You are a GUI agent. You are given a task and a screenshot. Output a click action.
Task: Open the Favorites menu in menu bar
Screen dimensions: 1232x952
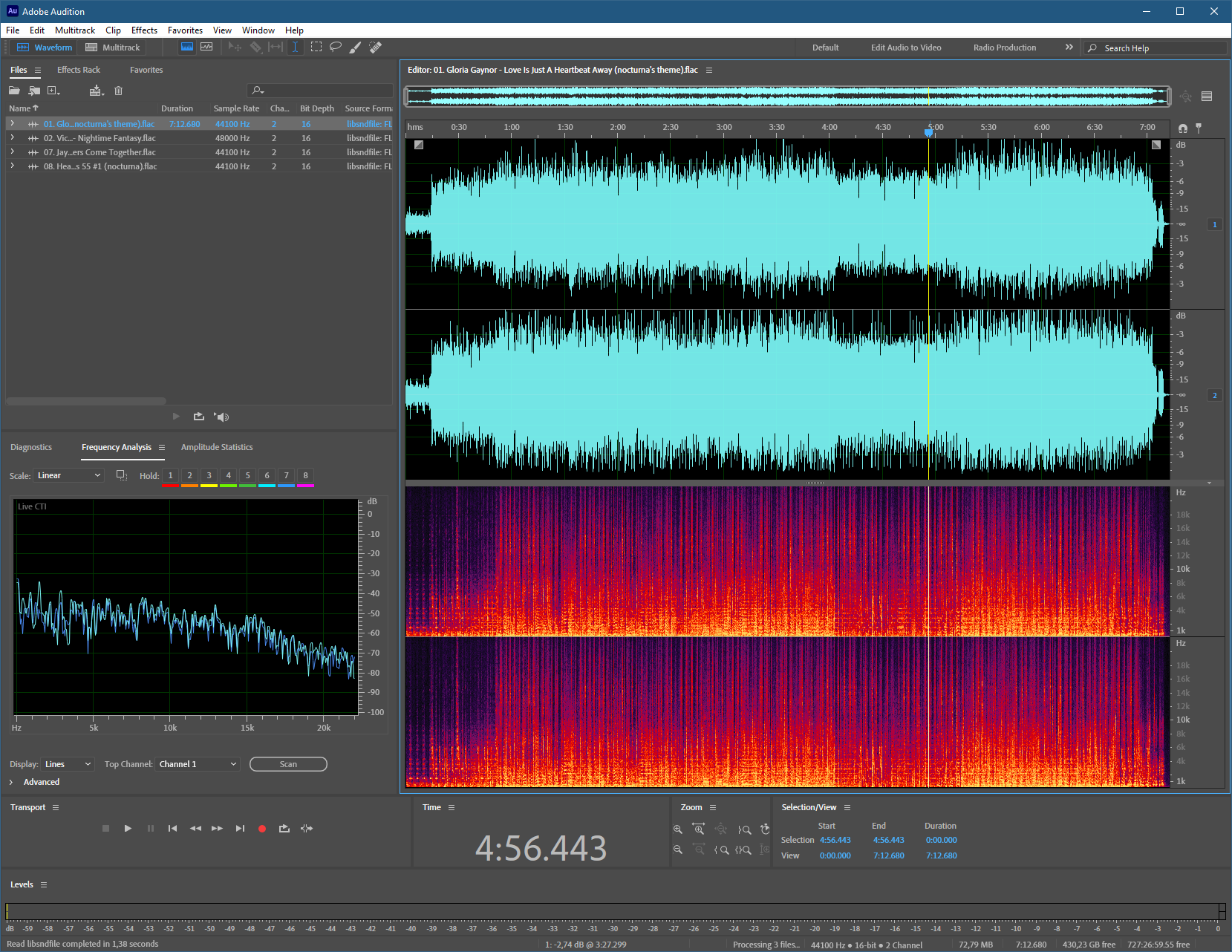[x=185, y=30]
